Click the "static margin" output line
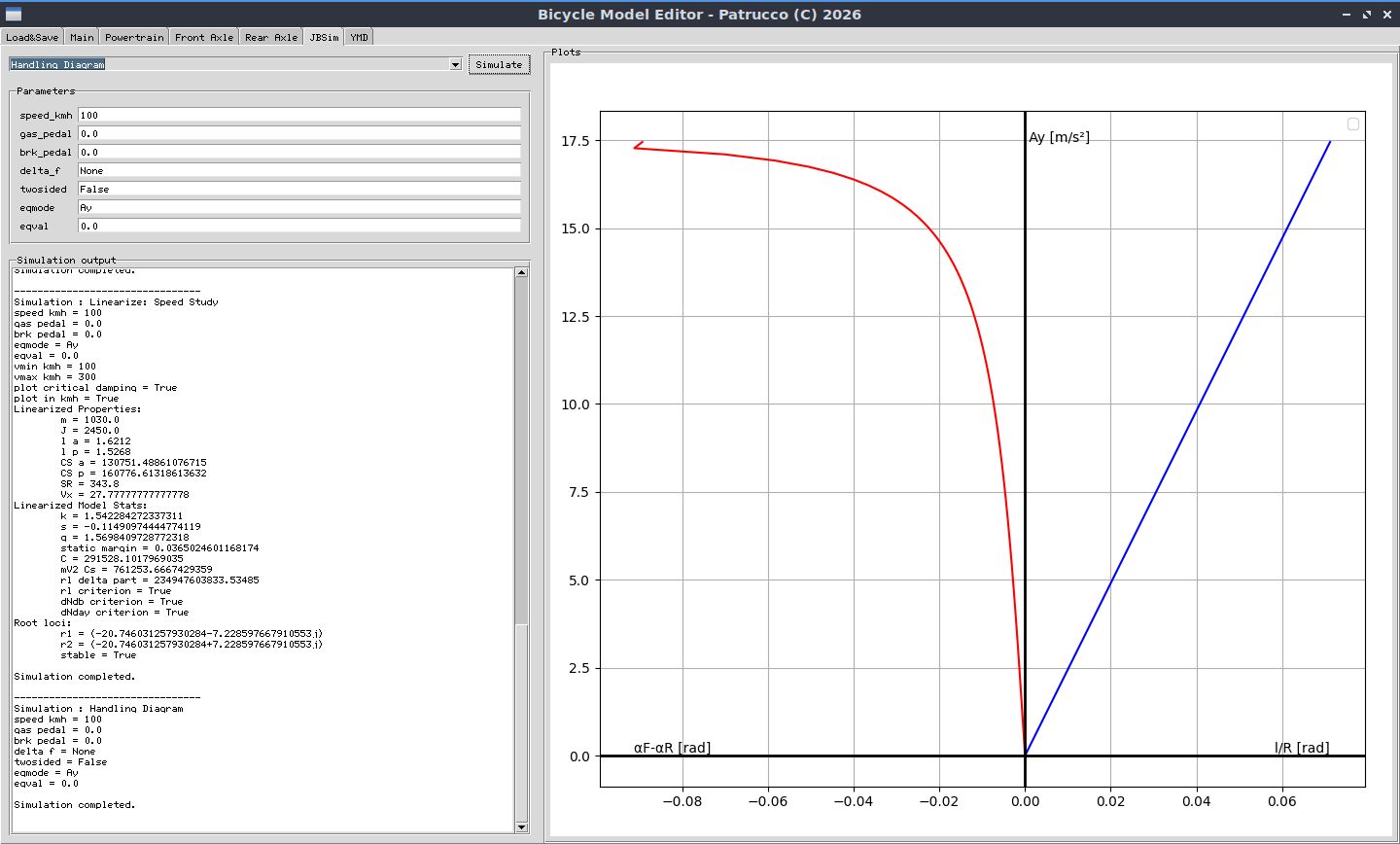This screenshot has width=1400, height=844. [x=159, y=548]
